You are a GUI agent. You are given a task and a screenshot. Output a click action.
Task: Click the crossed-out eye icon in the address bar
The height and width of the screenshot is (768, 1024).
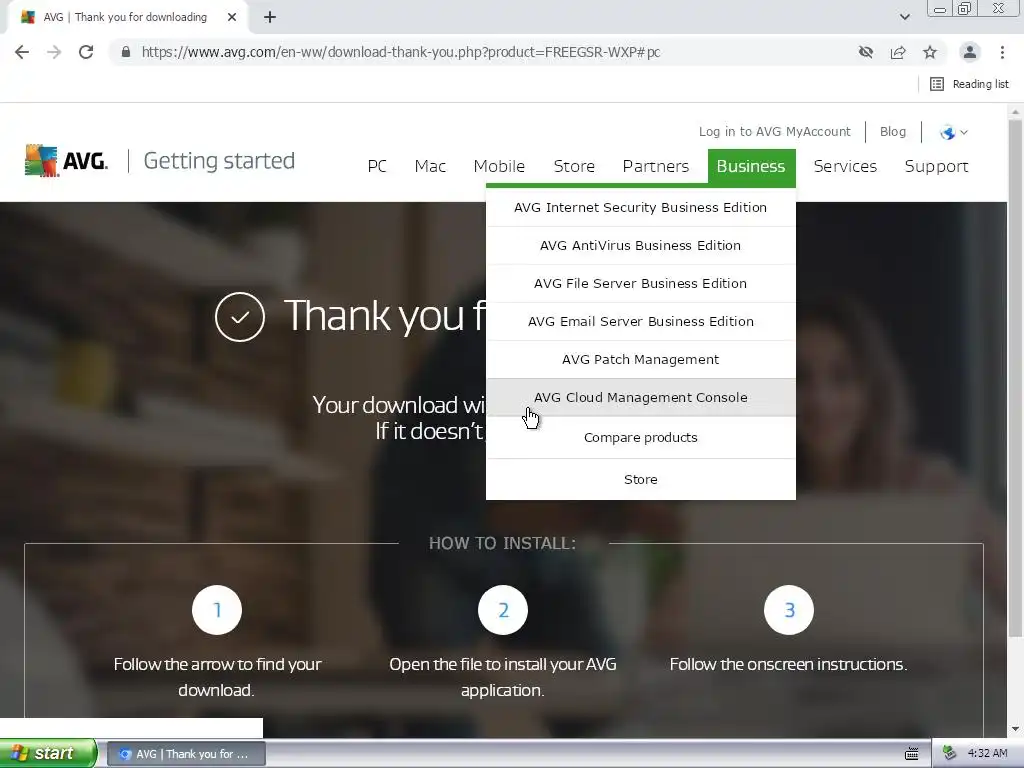(866, 52)
